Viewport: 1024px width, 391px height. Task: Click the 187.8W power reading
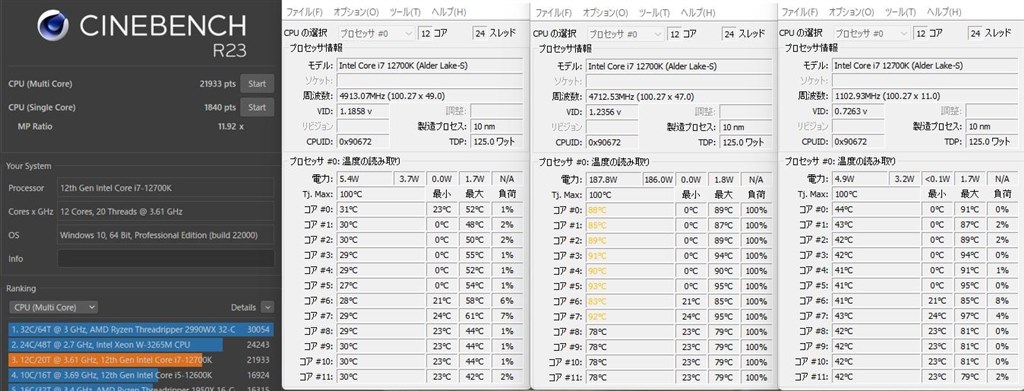(613, 179)
